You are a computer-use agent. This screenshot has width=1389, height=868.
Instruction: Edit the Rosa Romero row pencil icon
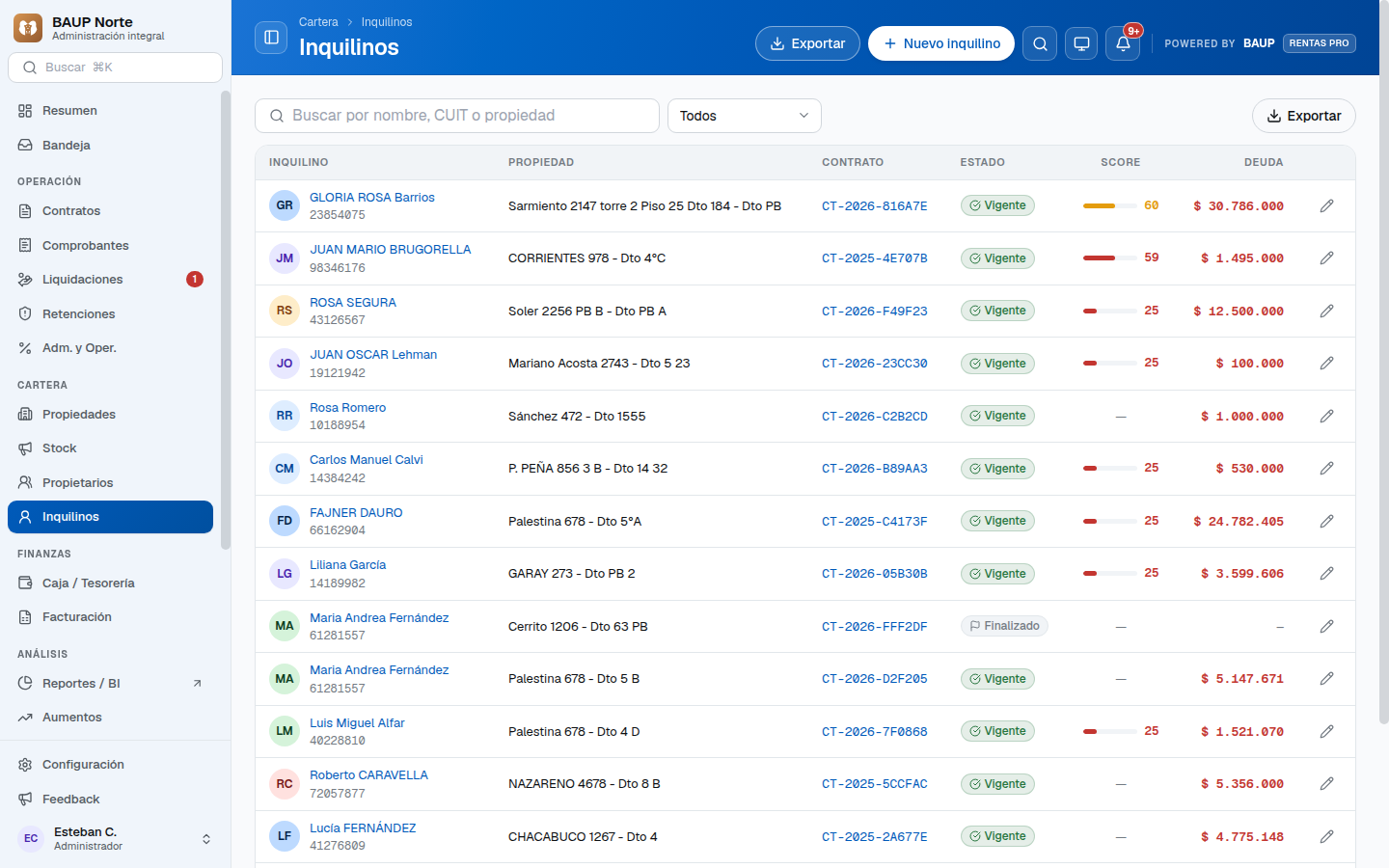click(1327, 416)
